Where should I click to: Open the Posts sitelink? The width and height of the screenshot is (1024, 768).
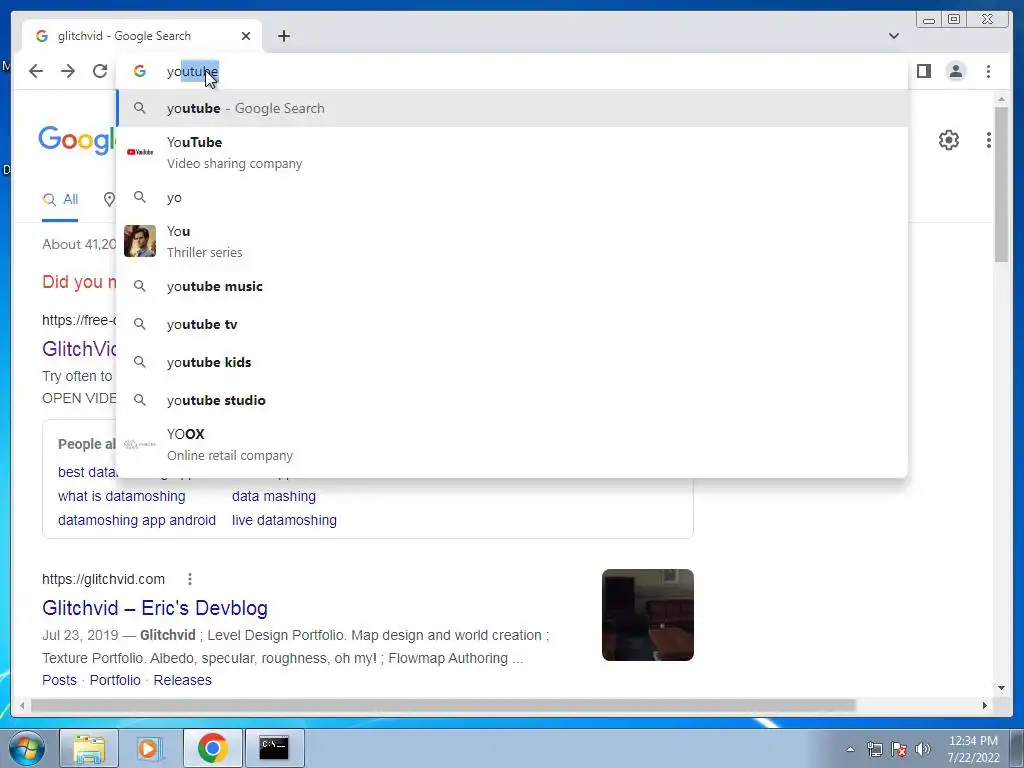[x=59, y=680]
